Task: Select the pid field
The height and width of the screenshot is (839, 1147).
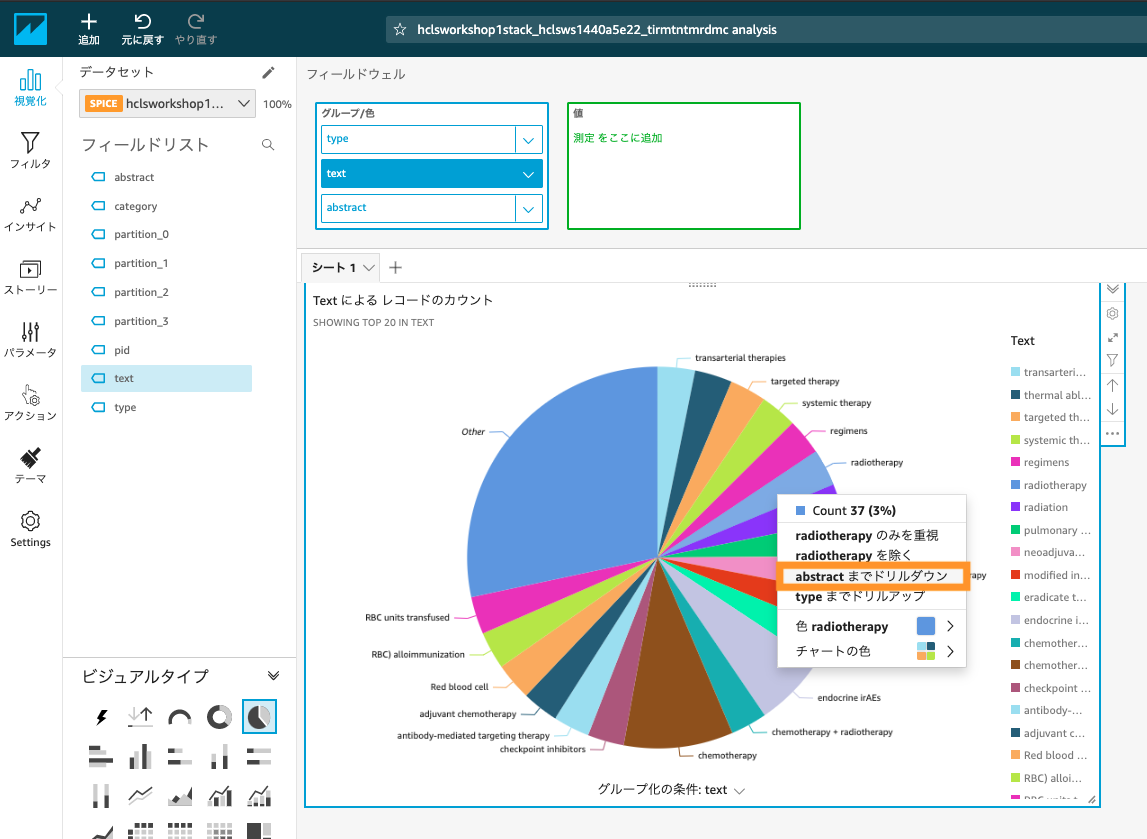Action: pyautogui.click(x=166, y=350)
